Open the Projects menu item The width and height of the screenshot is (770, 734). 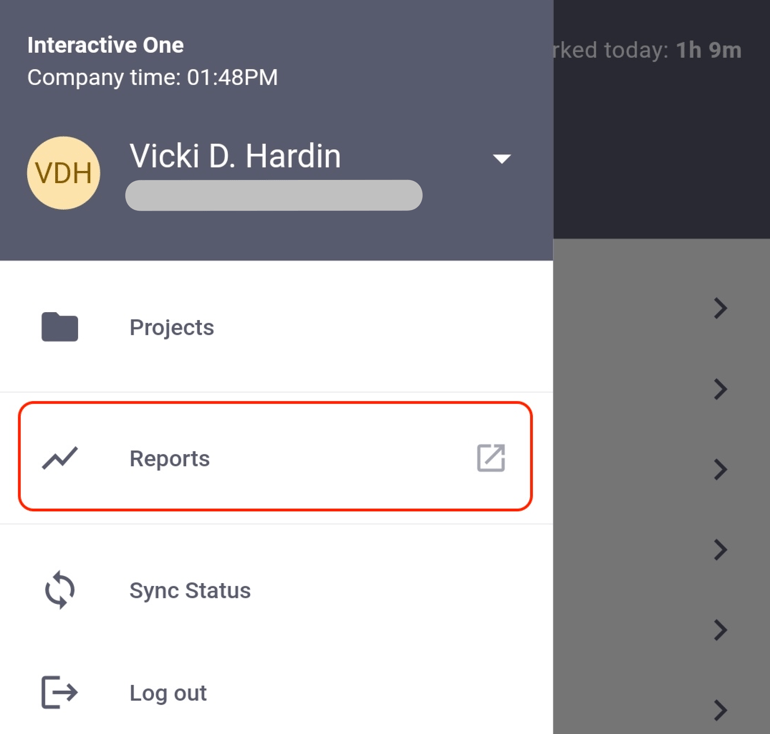(171, 328)
